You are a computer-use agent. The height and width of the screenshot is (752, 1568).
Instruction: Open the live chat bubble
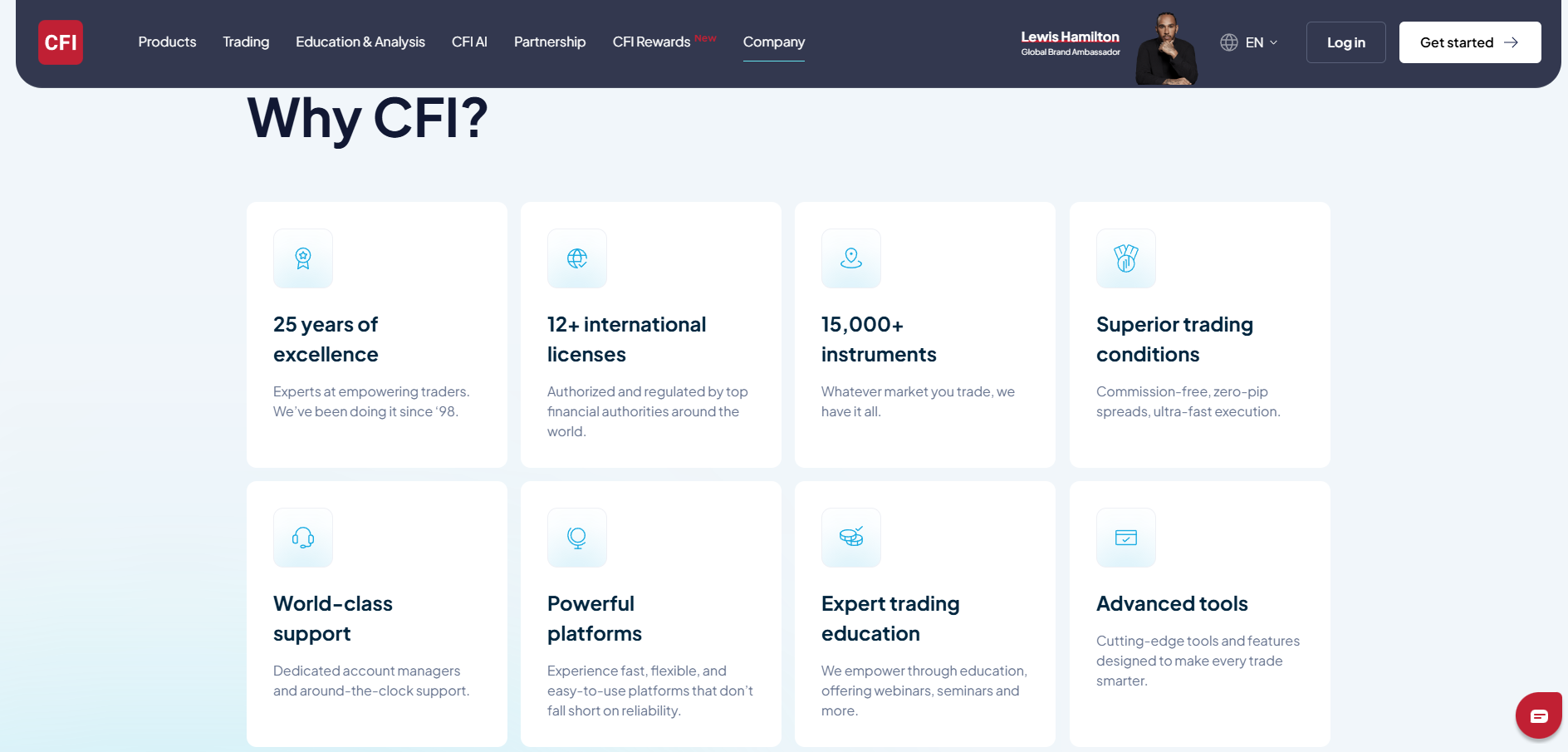tap(1539, 715)
